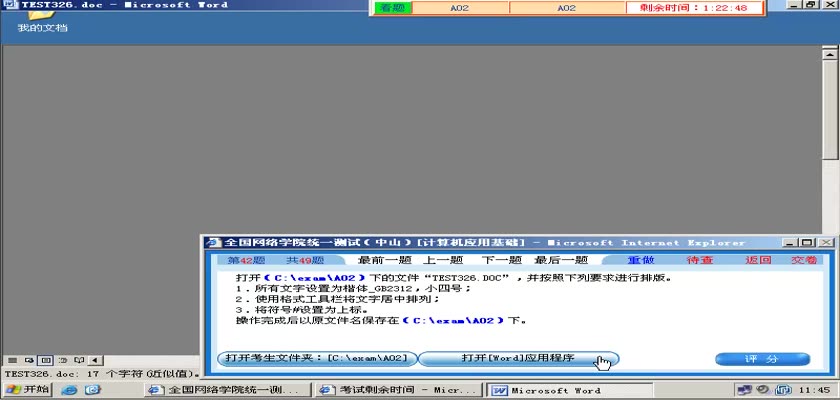Close the exam Internet Explorer window
The width and height of the screenshot is (840, 400).
click(x=826, y=243)
